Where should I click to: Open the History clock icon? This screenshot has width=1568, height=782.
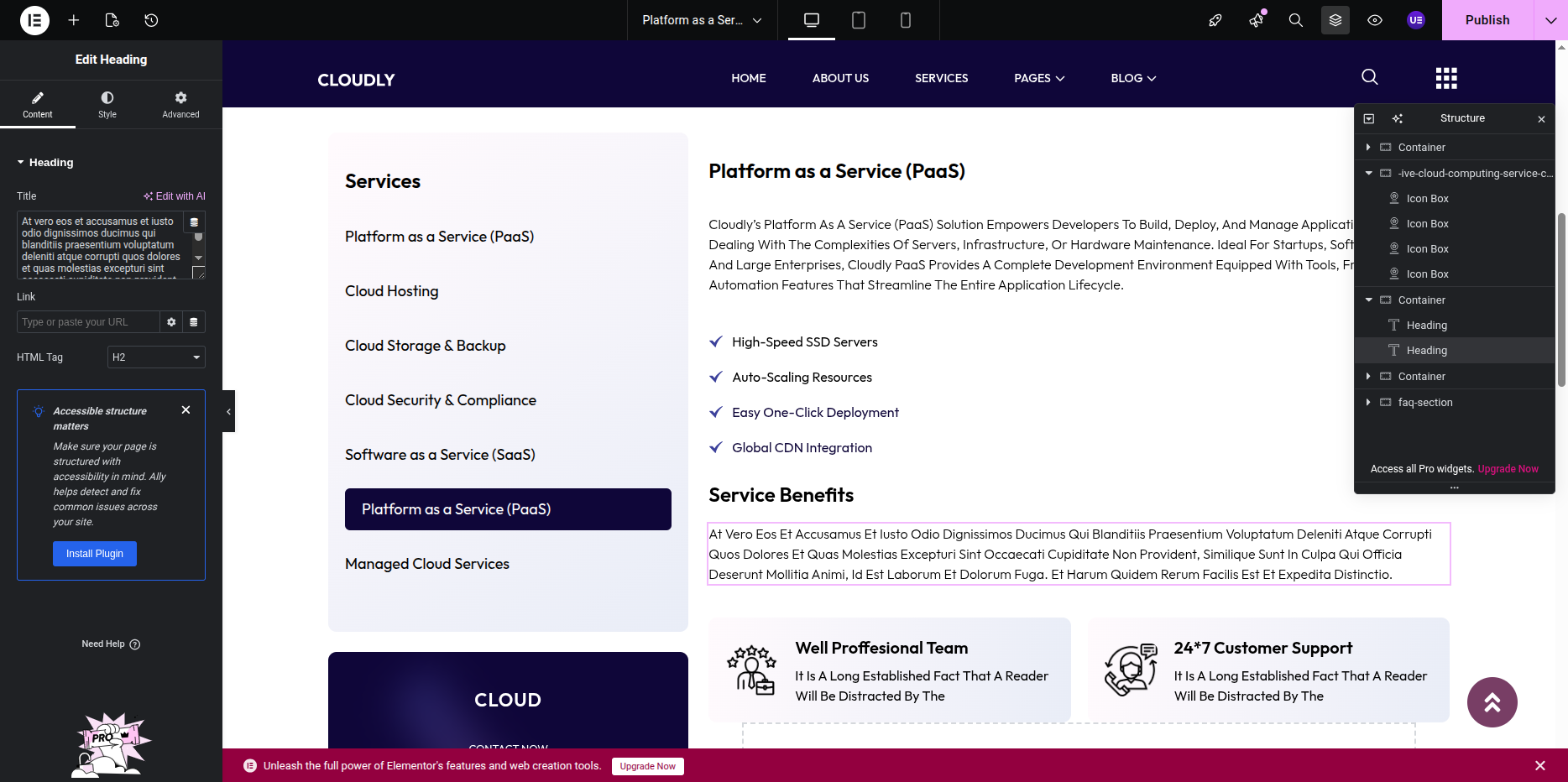[x=151, y=20]
